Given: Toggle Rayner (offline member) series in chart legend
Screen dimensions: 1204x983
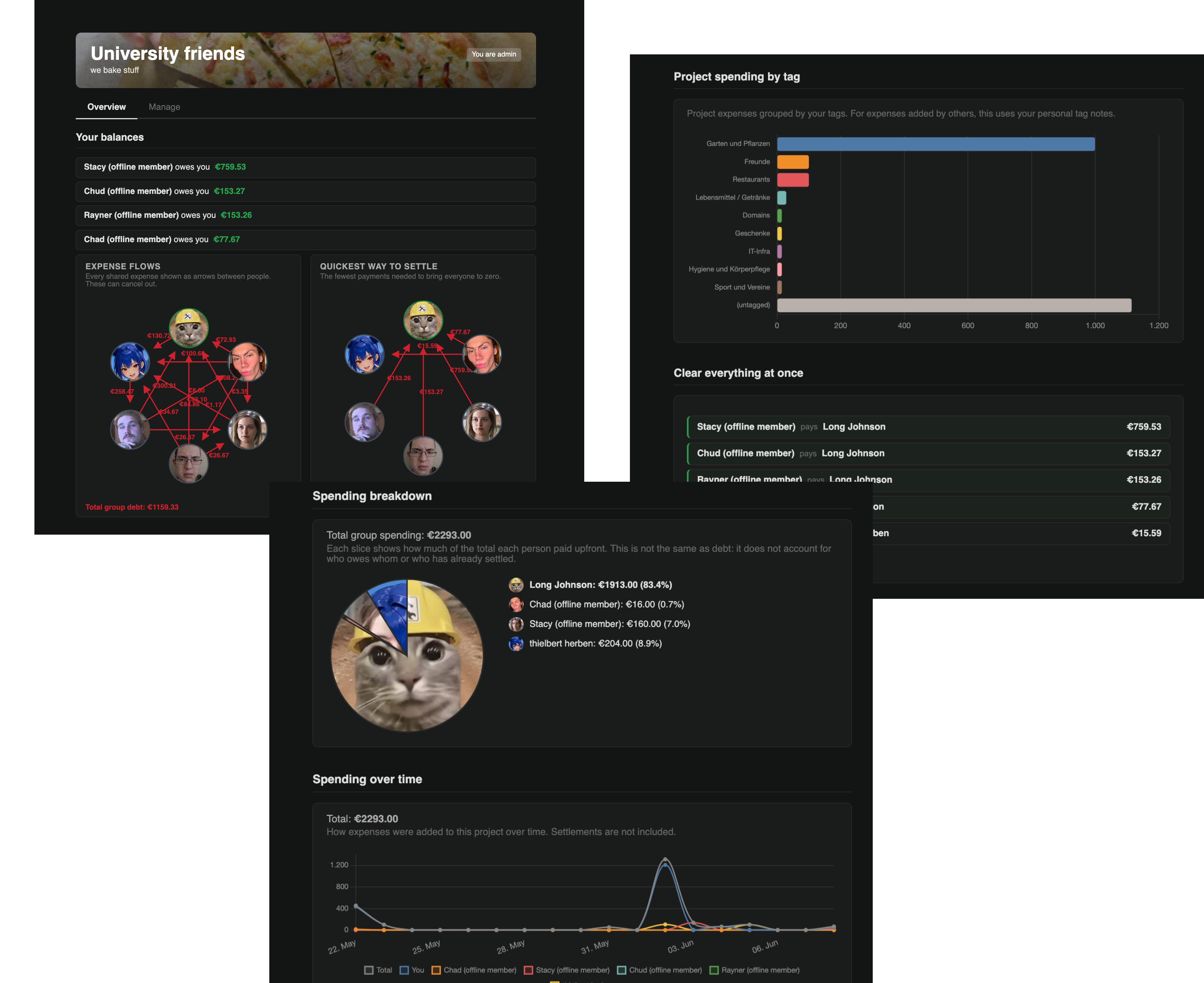Looking at the screenshot, I should pyautogui.click(x=755, y=970).
